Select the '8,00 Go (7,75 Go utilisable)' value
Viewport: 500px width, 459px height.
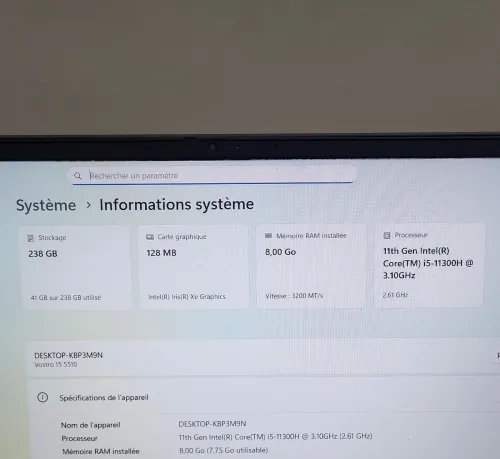(224, 450)
